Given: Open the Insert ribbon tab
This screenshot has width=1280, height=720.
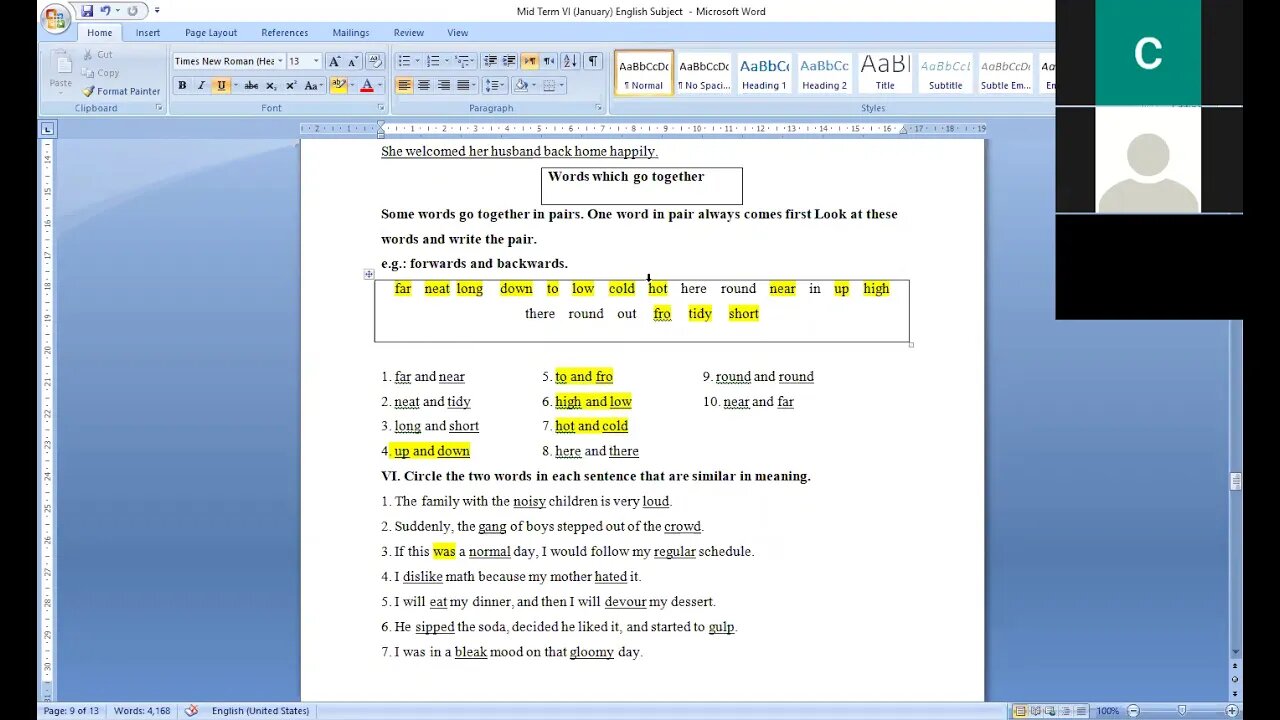Looking at the screenshot, I should tap(148, 33).
